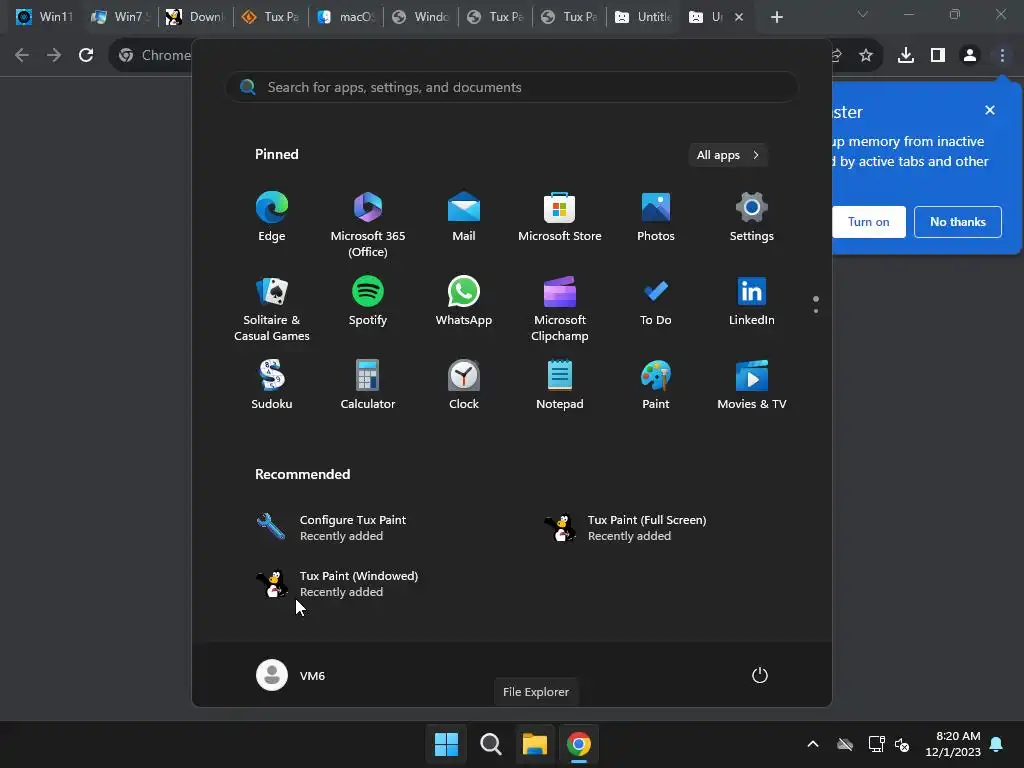The image size is (1024, 768).
Task: Go back in Chrome
Action: 22,56
